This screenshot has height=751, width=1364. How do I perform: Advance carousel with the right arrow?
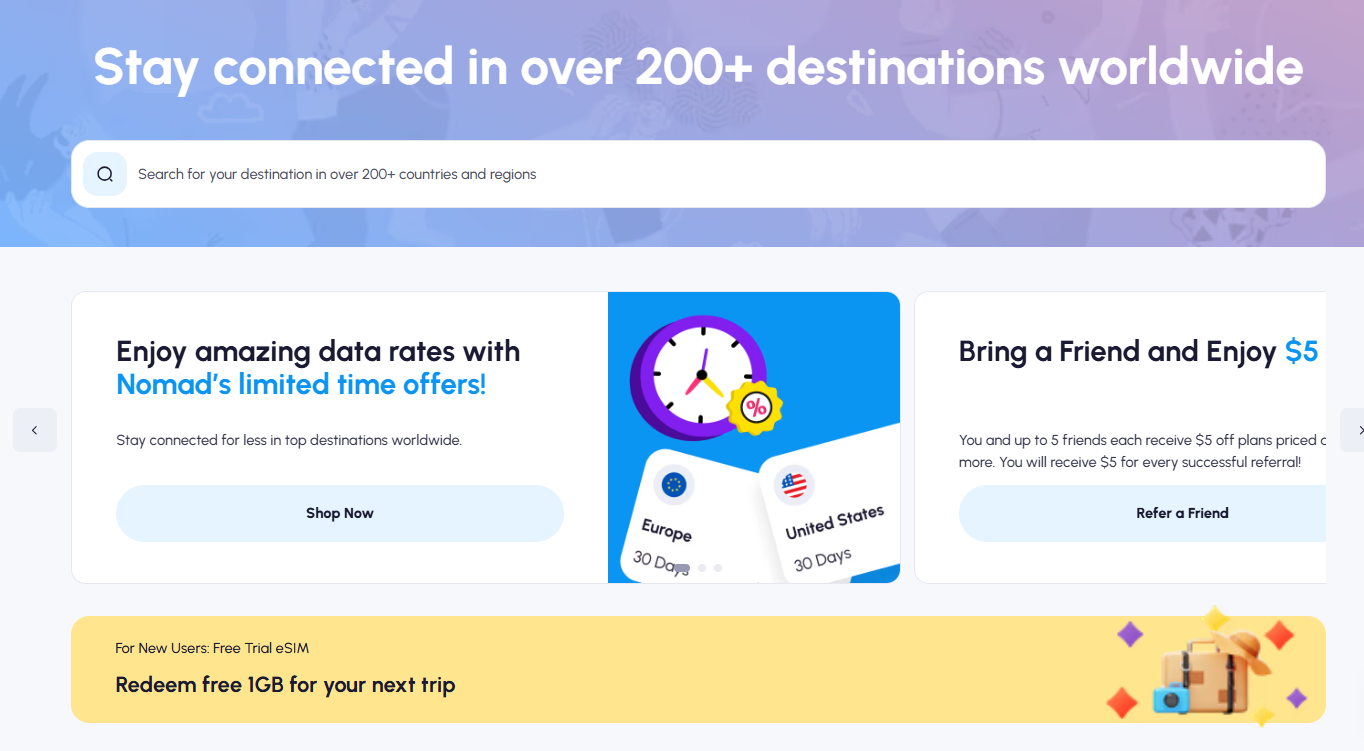(x=1355, y=430)
